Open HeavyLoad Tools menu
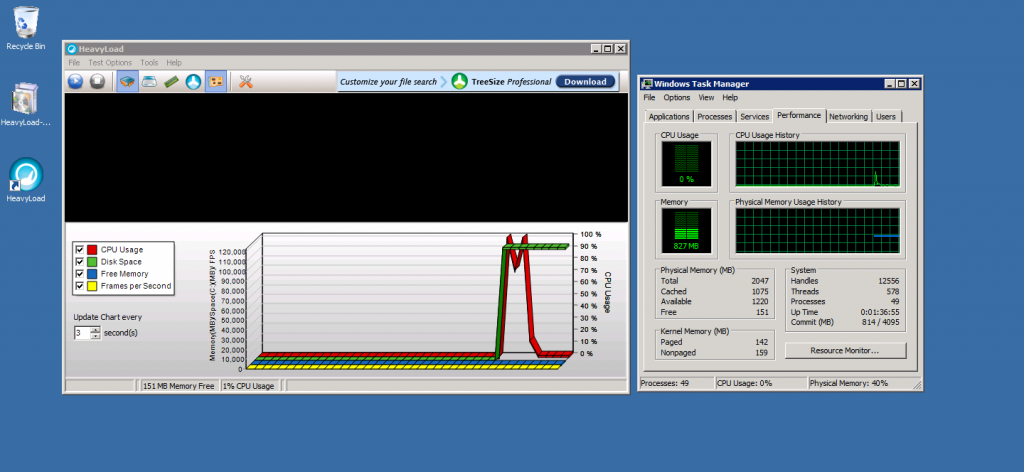 pyautogui.click(x=149, y=63)
